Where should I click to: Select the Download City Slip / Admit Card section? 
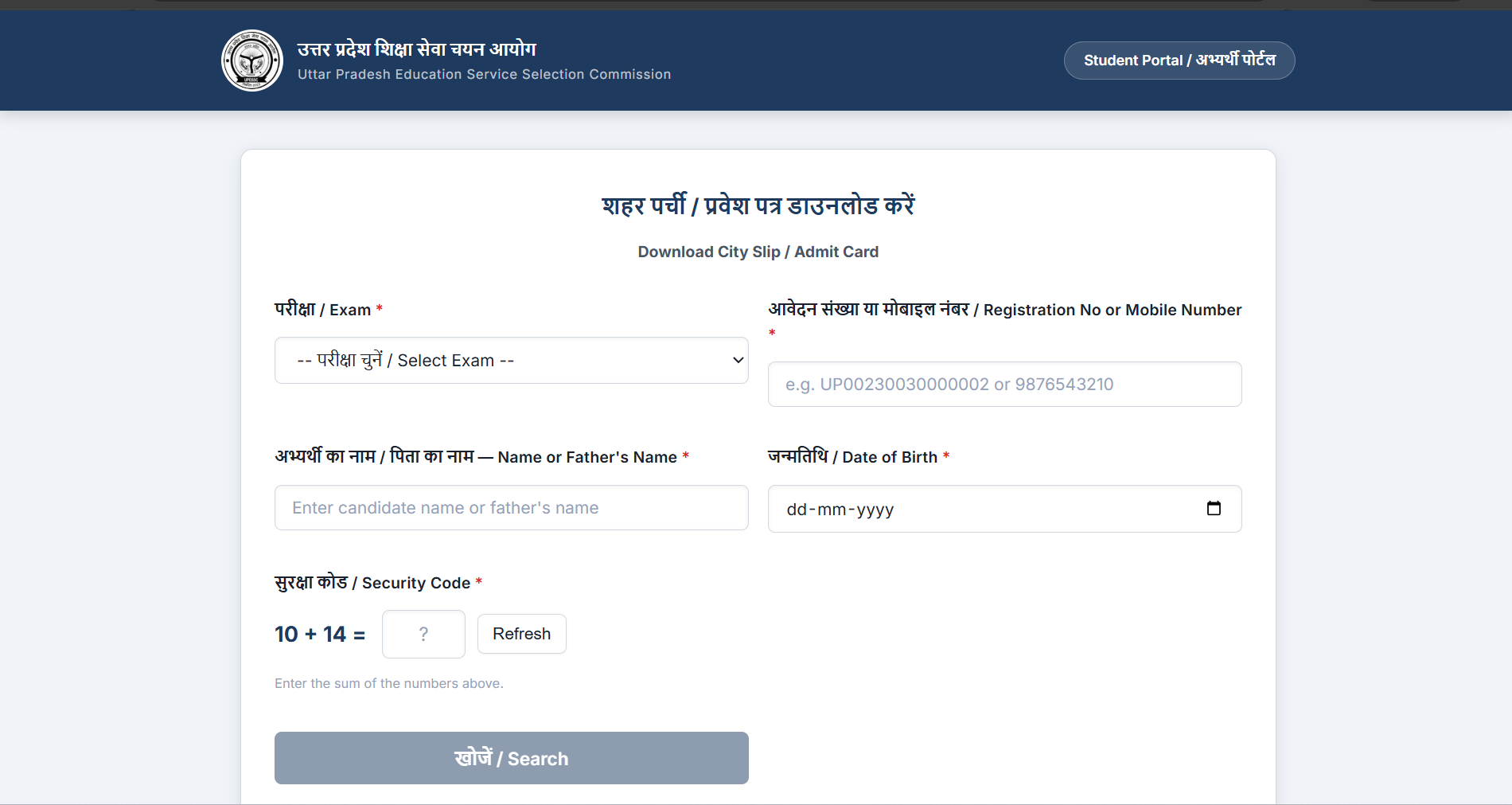tap(757, 252)
